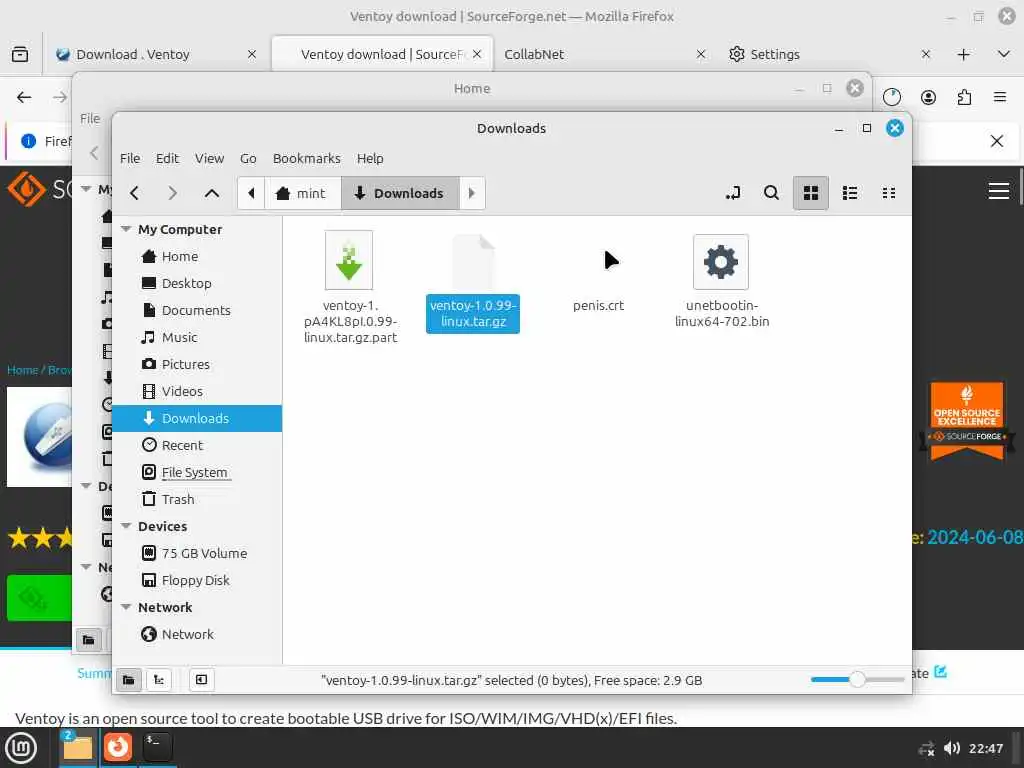This screenshot has width=1024, height=768.
Task: Open Firefox account icon
Action: (928, 97)
